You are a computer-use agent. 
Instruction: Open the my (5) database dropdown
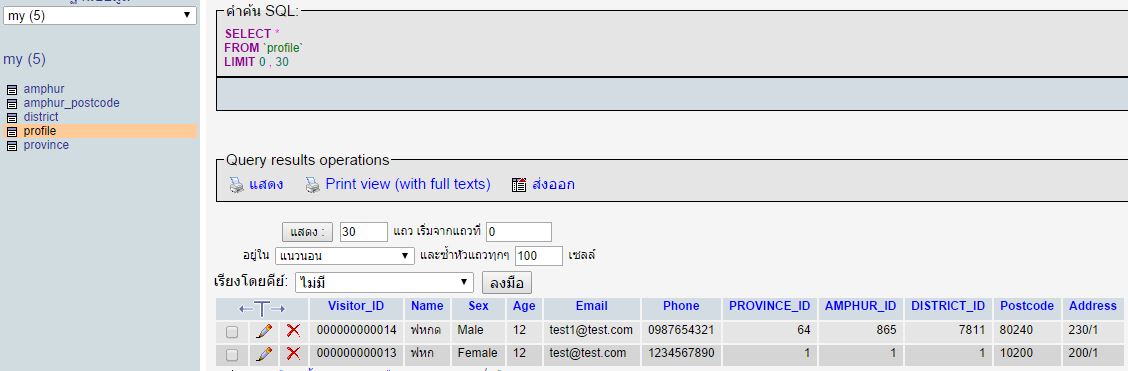click(x=100, y=15)
